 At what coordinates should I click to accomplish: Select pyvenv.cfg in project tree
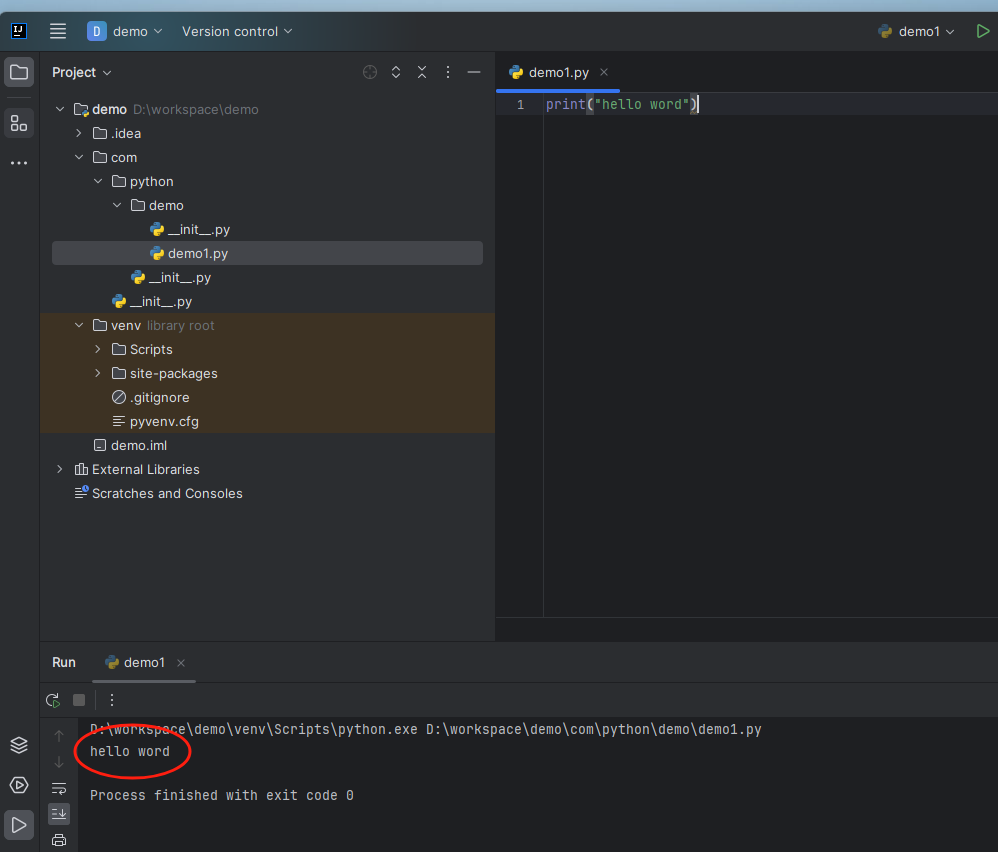coord(157,421)
